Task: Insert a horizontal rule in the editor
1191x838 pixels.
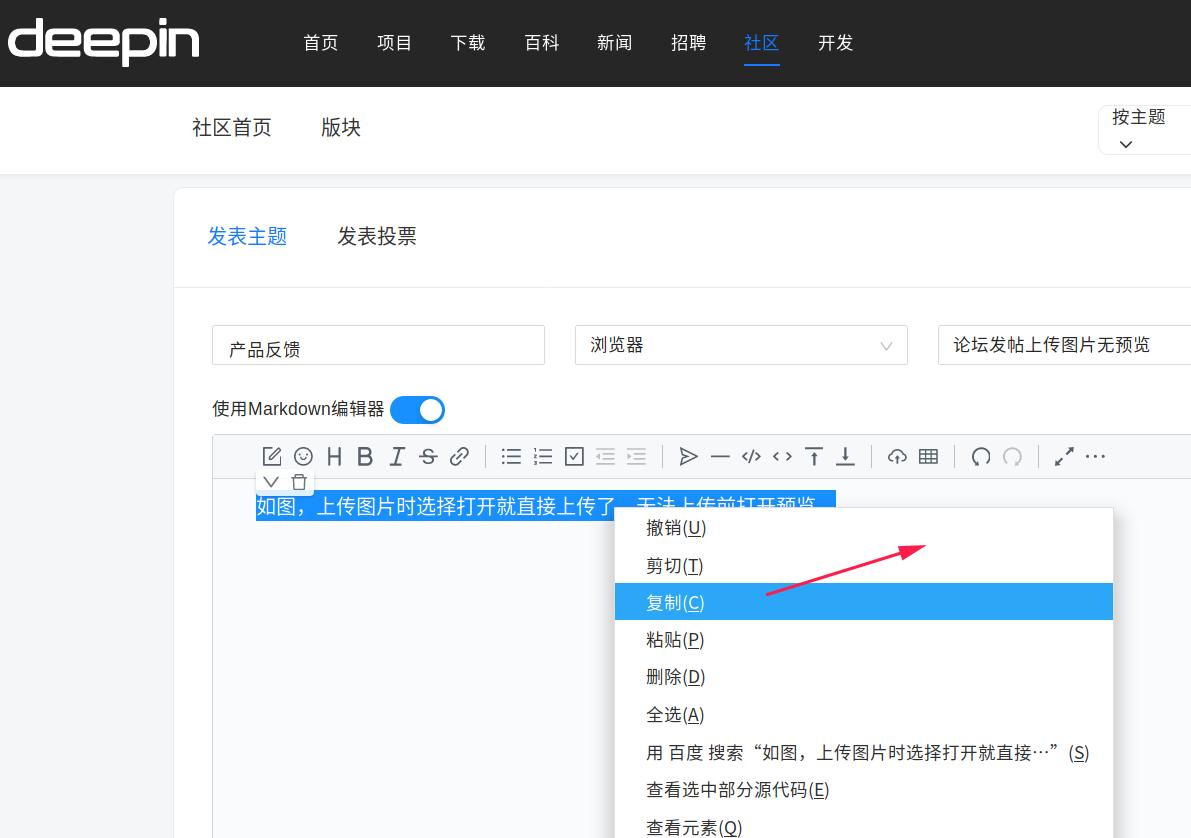Action: (x=720, y=456)
